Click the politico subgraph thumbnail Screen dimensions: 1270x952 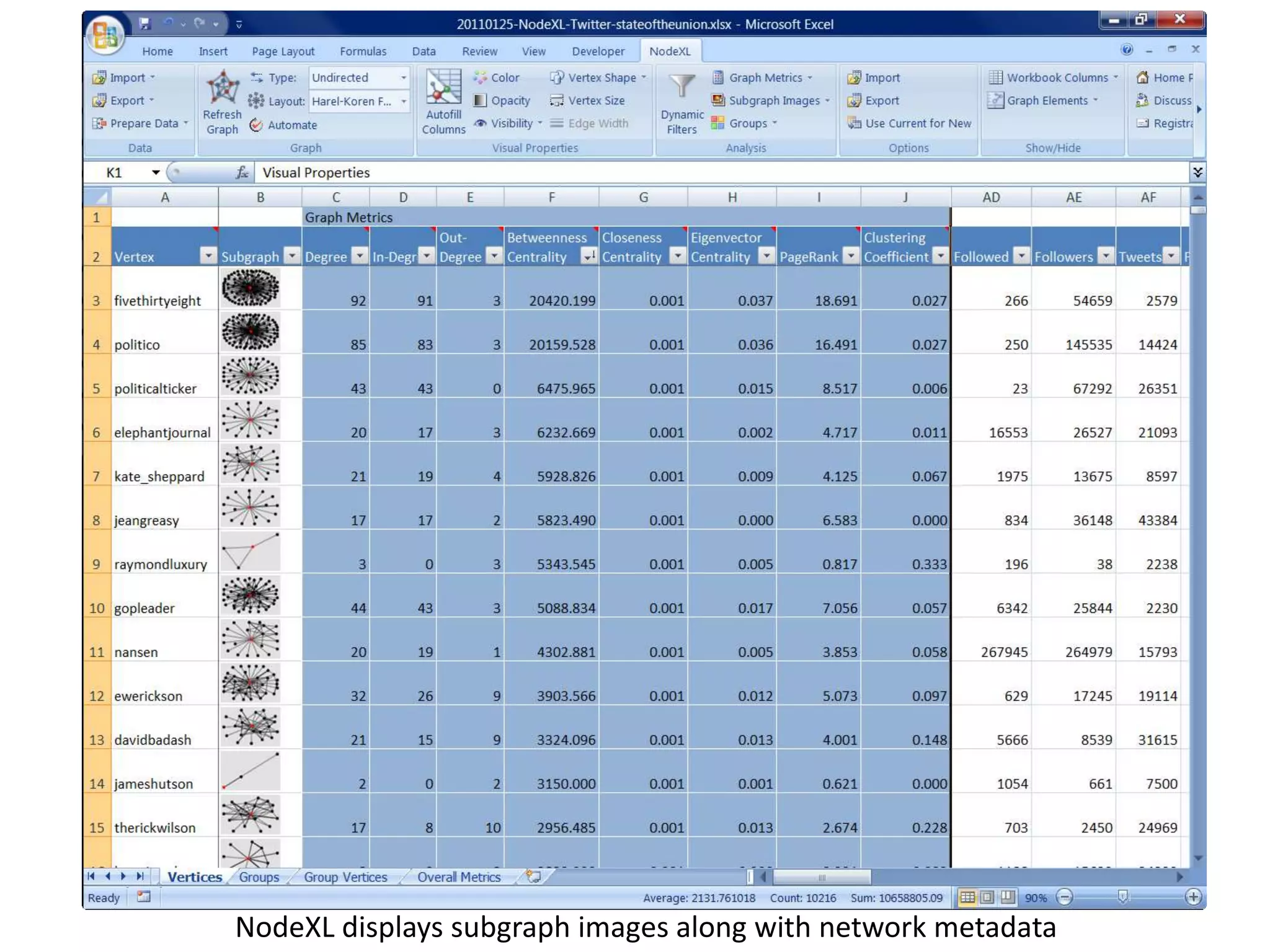click(x=251, y=332)
